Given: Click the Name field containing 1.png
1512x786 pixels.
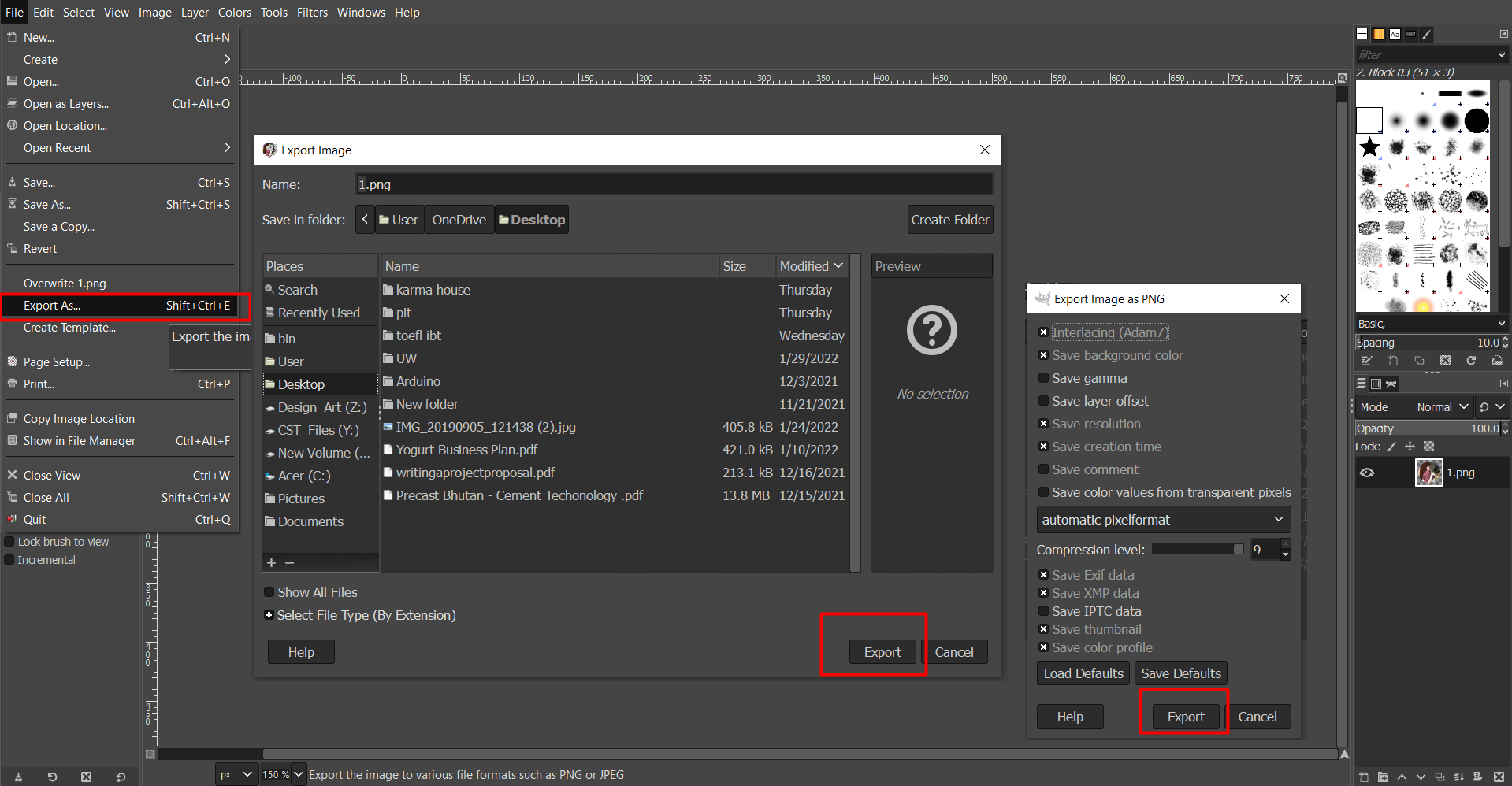Looking at the screenshot, I should (x=674, y=184).
